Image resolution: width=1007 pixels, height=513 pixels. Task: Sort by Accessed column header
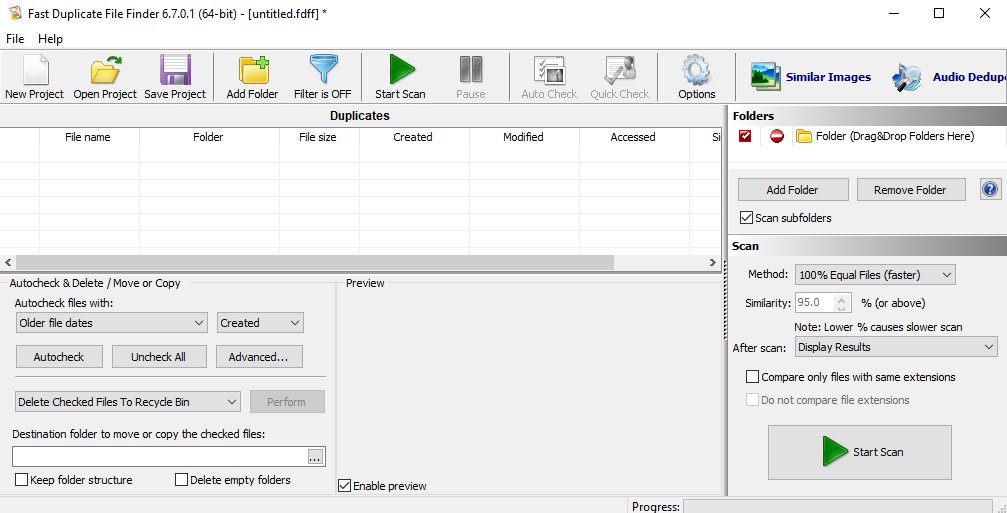pos(633,137)
